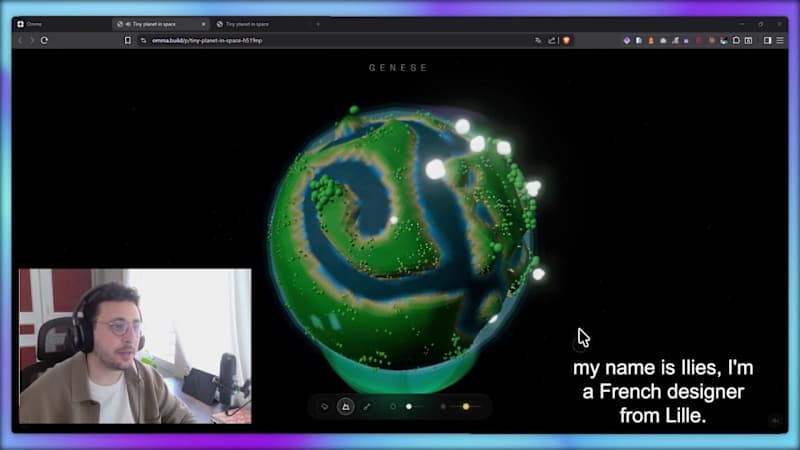Click the small hollow circle size icon
Screen dimensions: 800x450
pyautogui.click(x=393, y=407)
